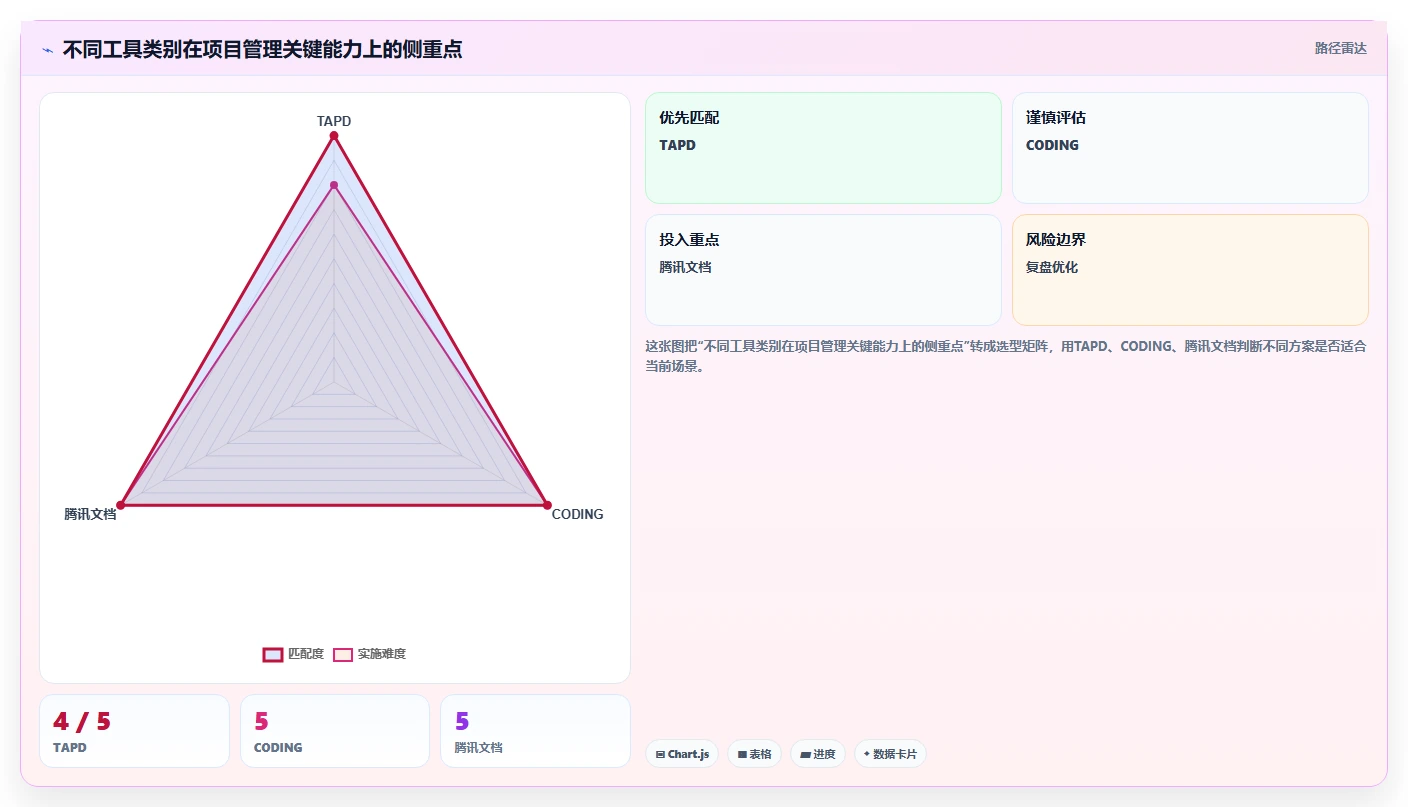1408x807 pixels.
Task: Click the icon beside the chart title
Action: point(48,50)
